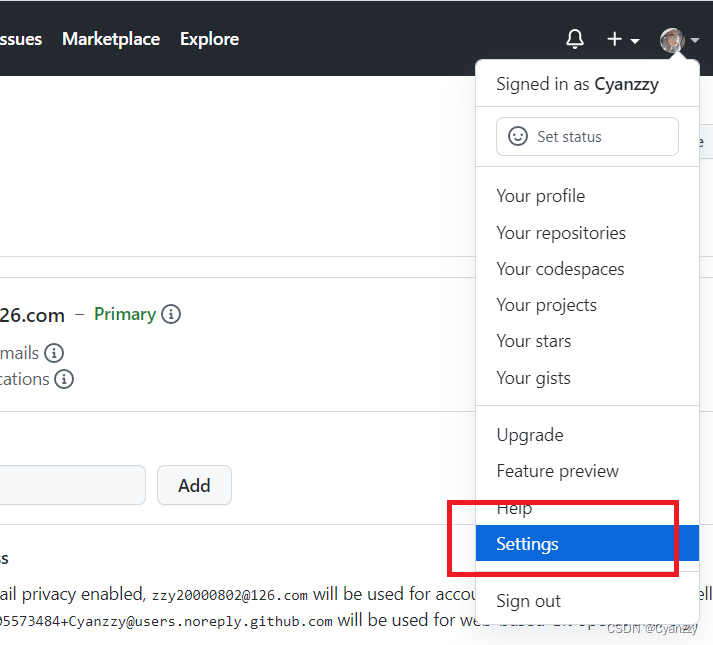Image resolution: width=713 pixels, height=645 pixels.
Task: Click the info icon beside Primary
Action: click(171, 314)
